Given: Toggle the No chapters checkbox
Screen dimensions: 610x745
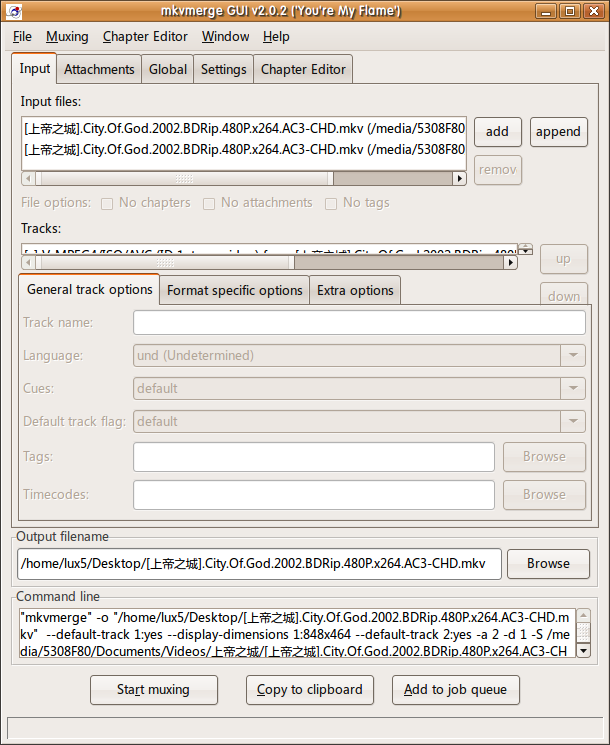Looking at the screenshot, I should tap(107, 203).
